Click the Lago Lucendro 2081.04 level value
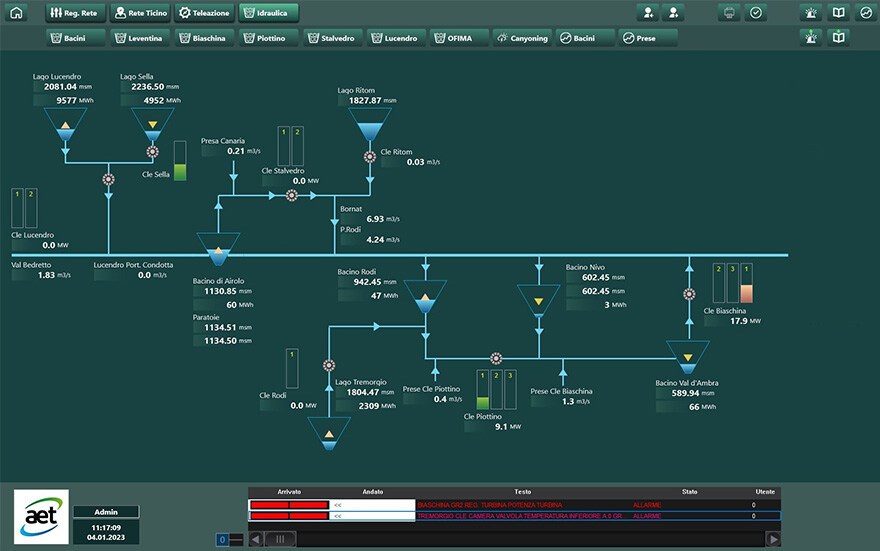Viewport: 880px width, 551px height. pos(62,87)
